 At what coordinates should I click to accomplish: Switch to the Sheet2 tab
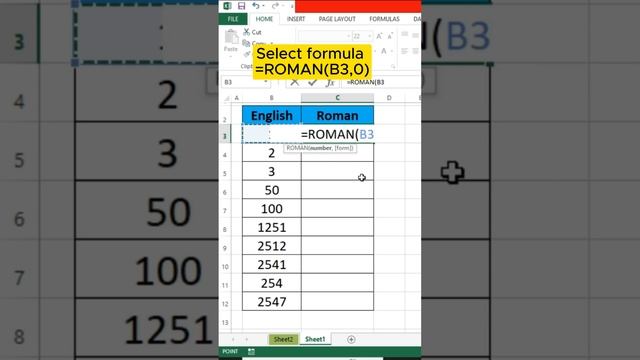click(283, 339)
